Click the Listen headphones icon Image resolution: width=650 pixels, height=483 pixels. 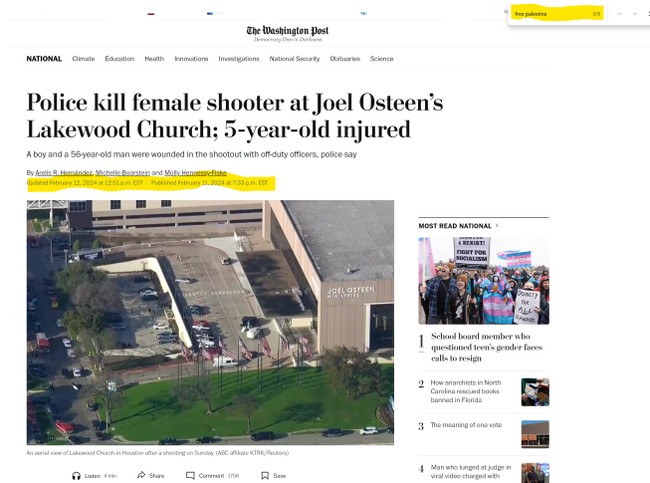[76, 476]
